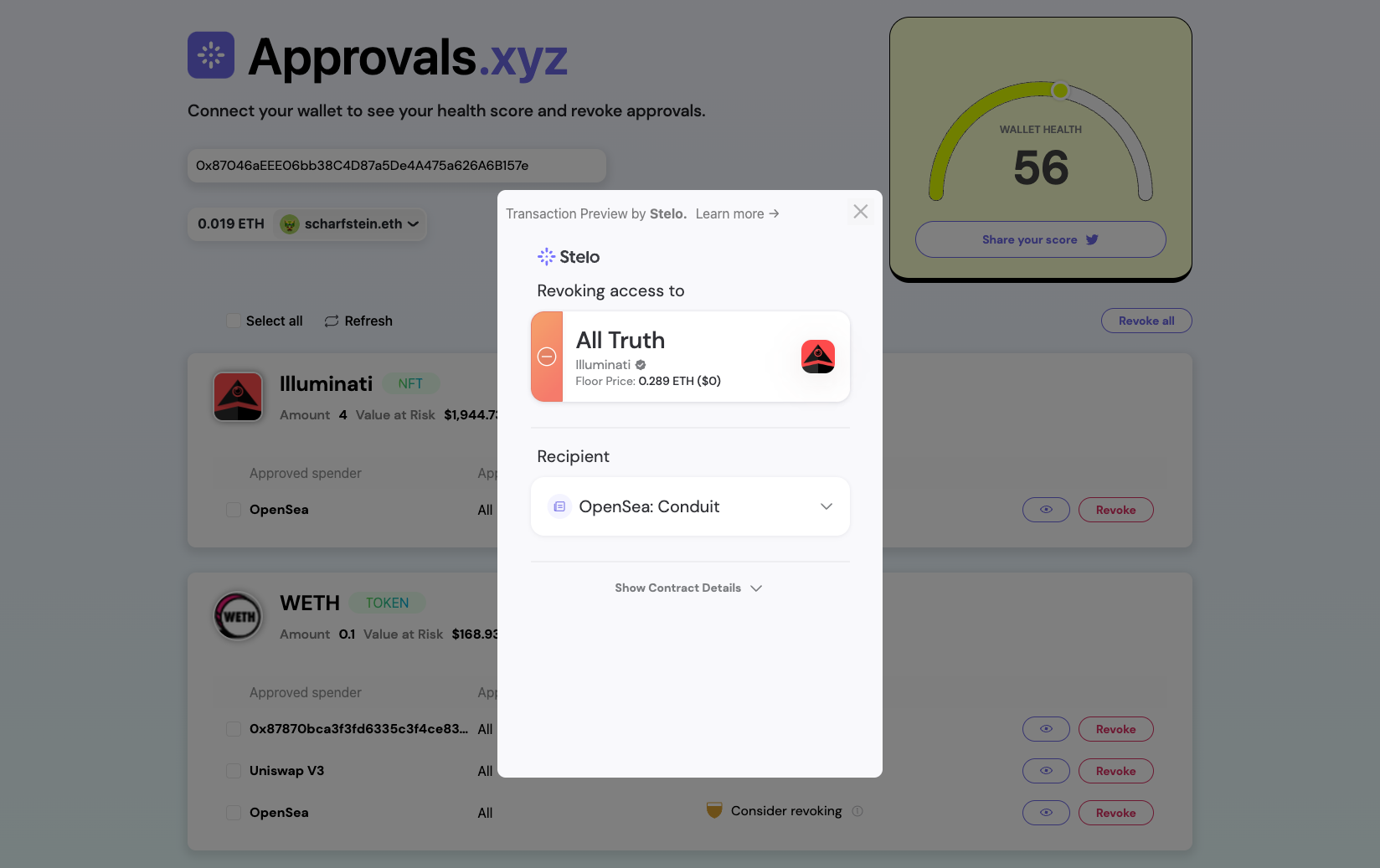Click the Wallet Health score 56
The height and width of the screenshot is (868, 1380).
coord(1041,167)
